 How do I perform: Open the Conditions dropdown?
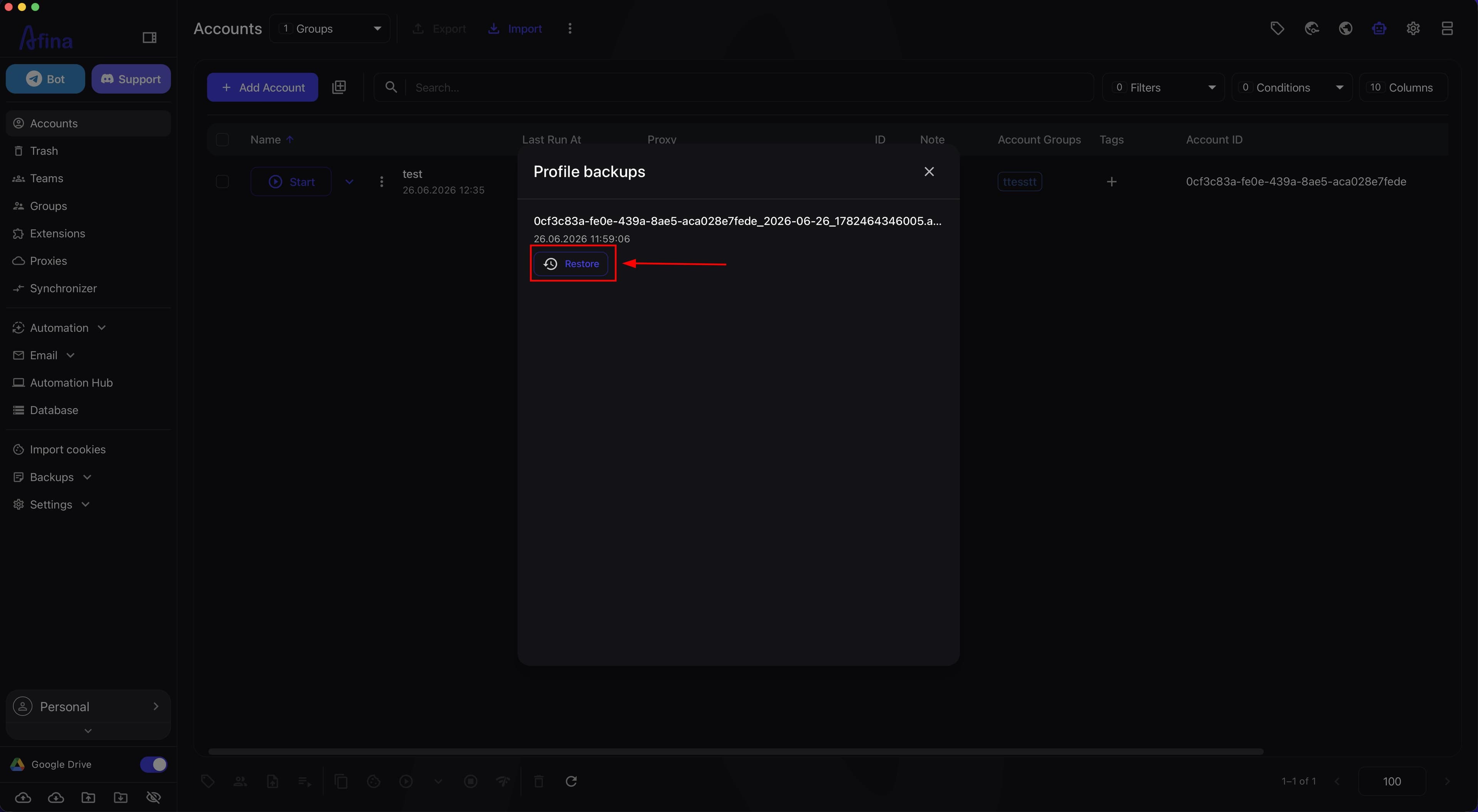[1292, 87]
